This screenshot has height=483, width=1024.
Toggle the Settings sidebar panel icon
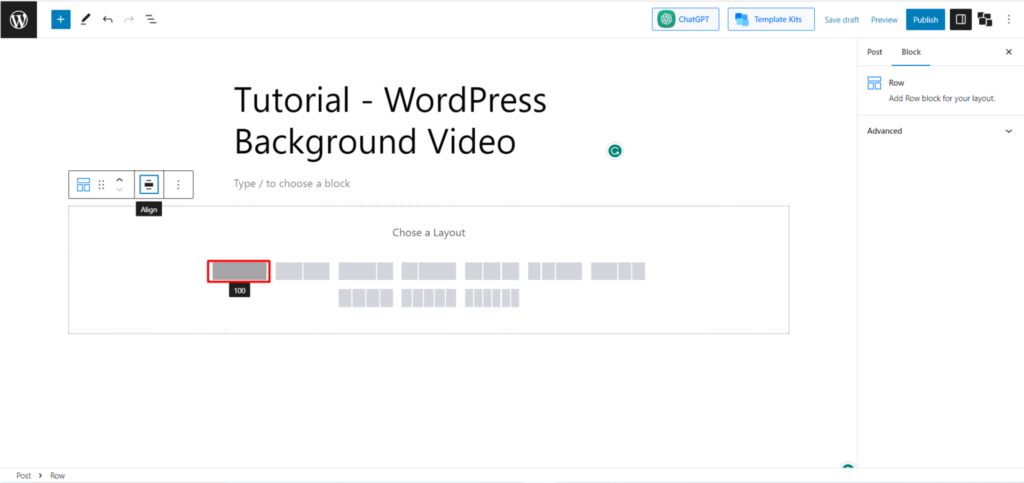[961, 20]
